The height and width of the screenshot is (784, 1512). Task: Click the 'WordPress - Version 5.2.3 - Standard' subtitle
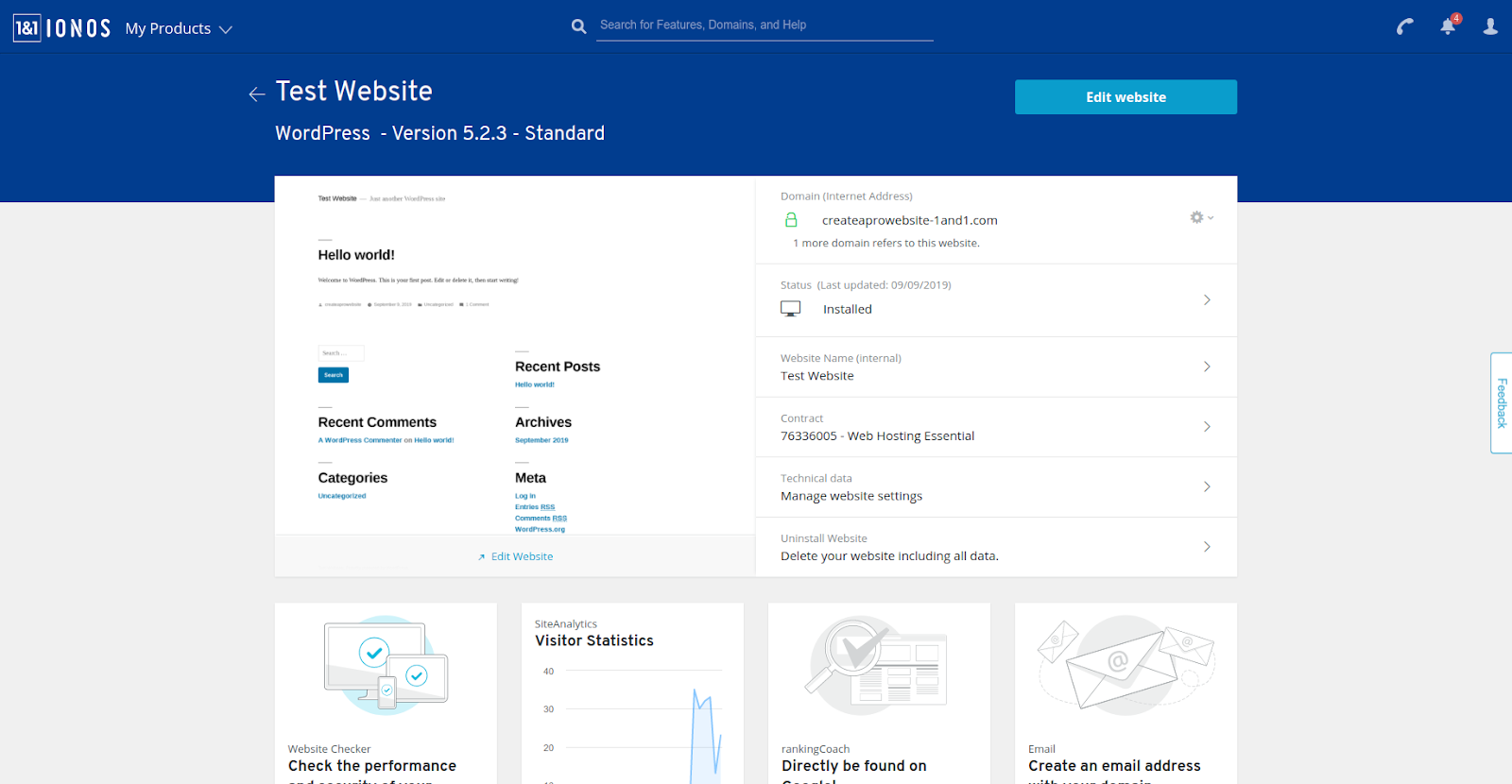click(439, 133)
